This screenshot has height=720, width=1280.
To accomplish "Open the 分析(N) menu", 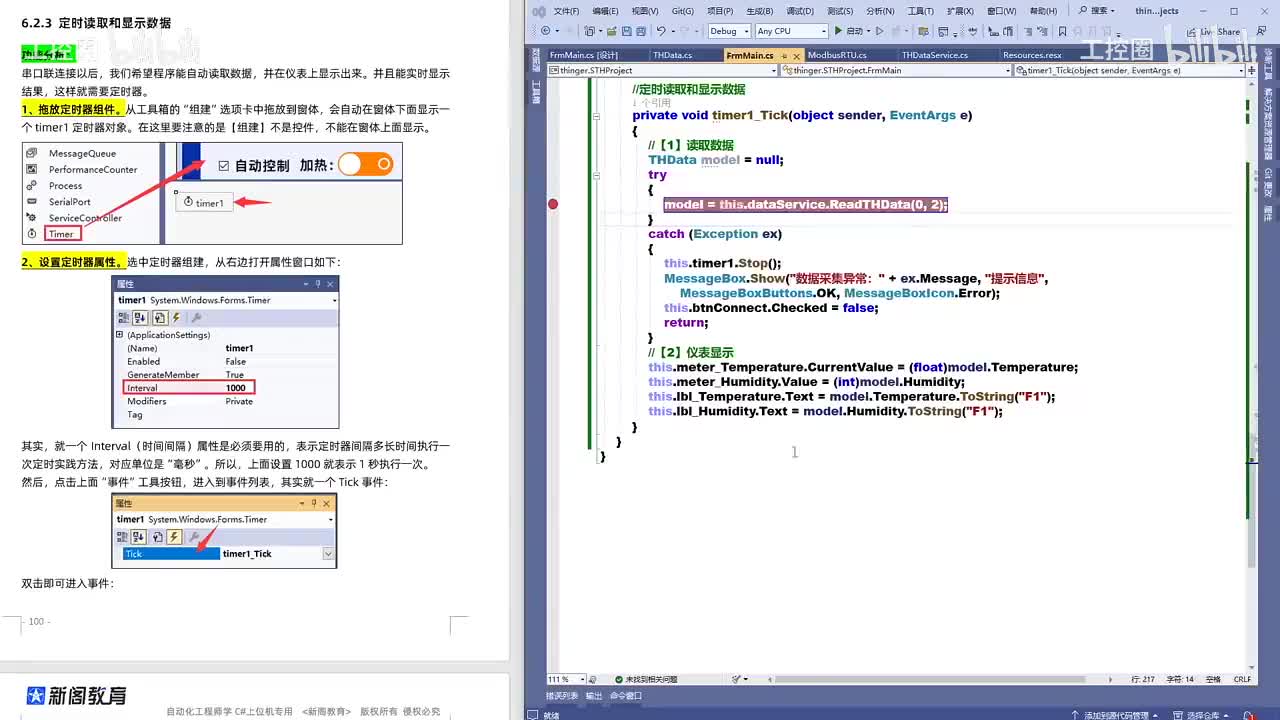I will pyautogui.click(x=880, y=11).
